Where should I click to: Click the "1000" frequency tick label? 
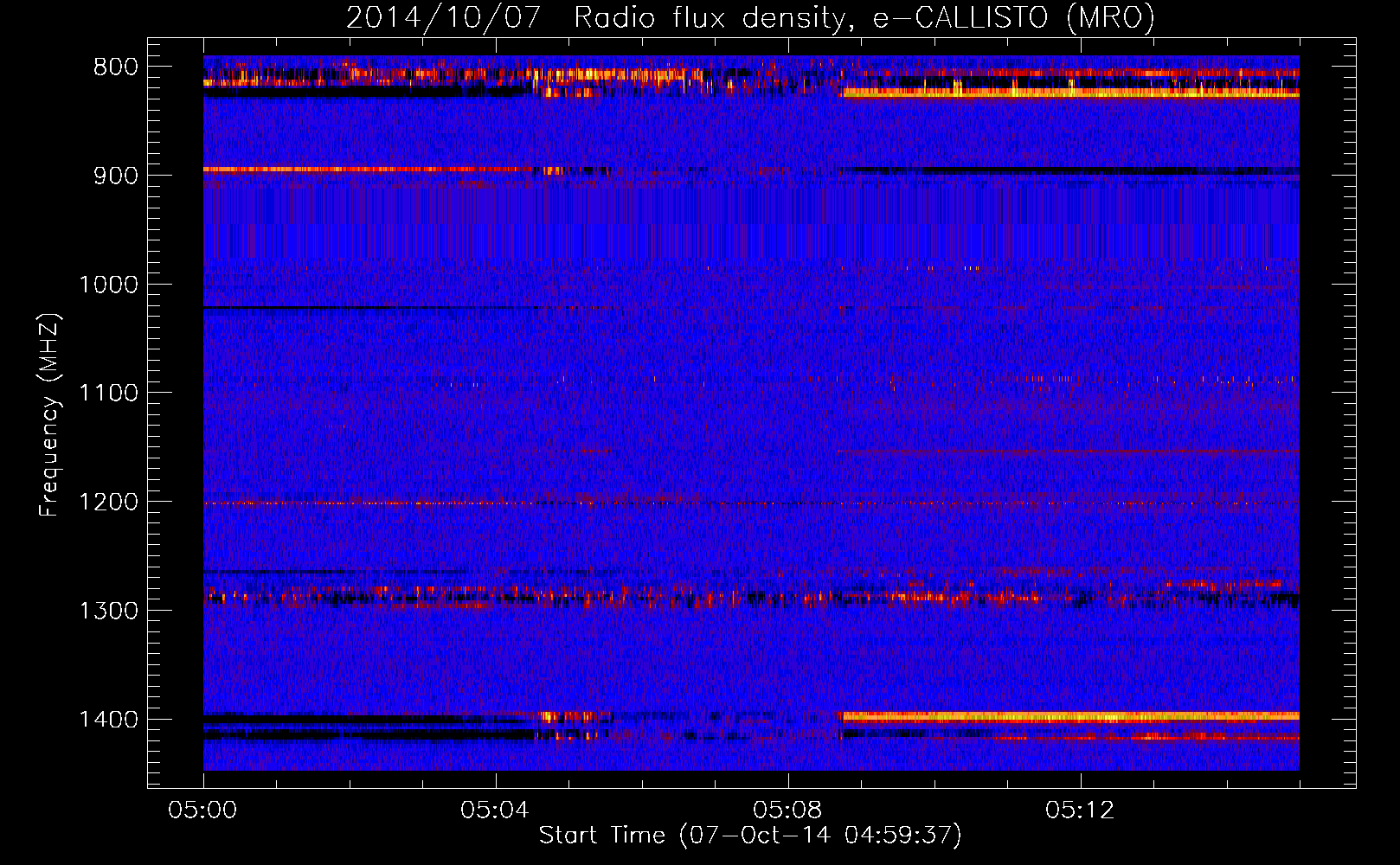[x=108, y=285]
